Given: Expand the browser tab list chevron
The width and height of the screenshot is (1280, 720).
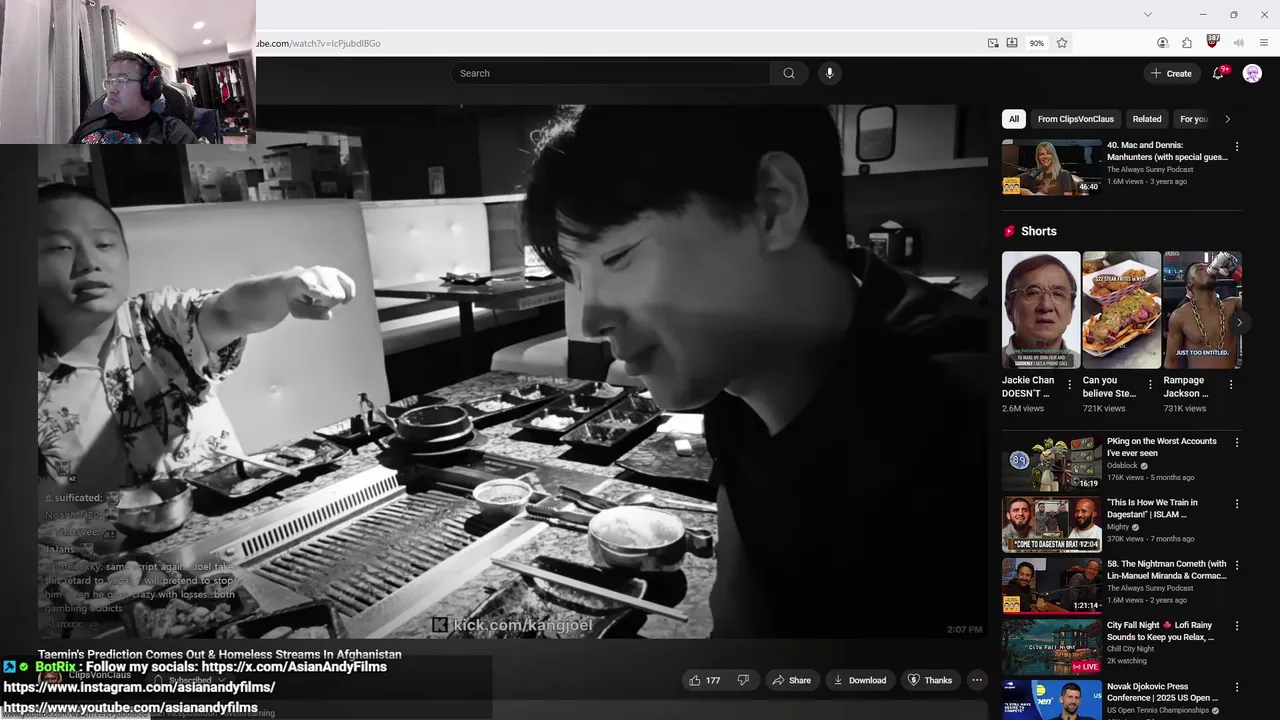Looking at the screenshot, I should click(x=1148, y=14).
